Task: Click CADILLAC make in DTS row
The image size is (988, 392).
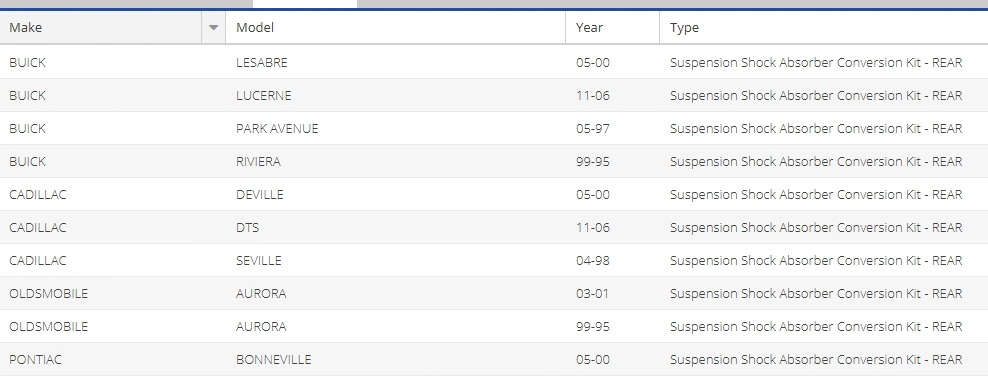Action: (37, 228)
